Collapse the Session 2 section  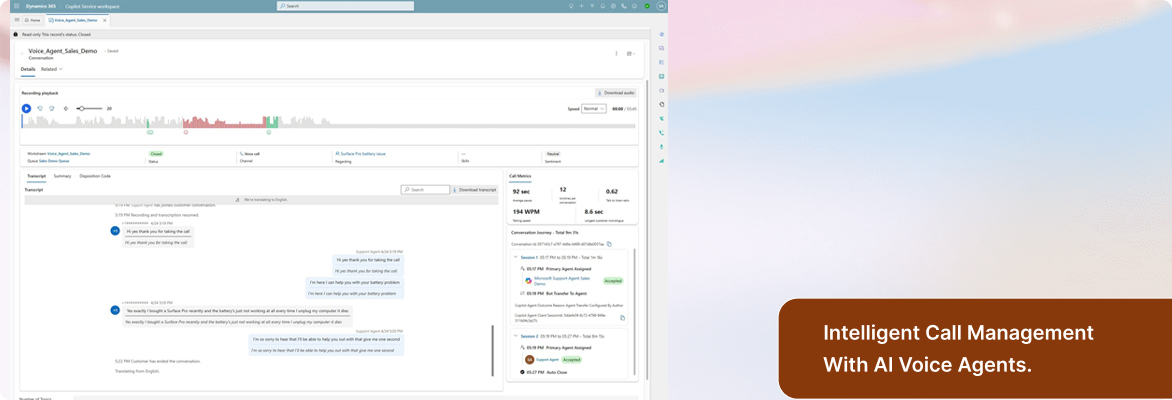click(515, 336)
